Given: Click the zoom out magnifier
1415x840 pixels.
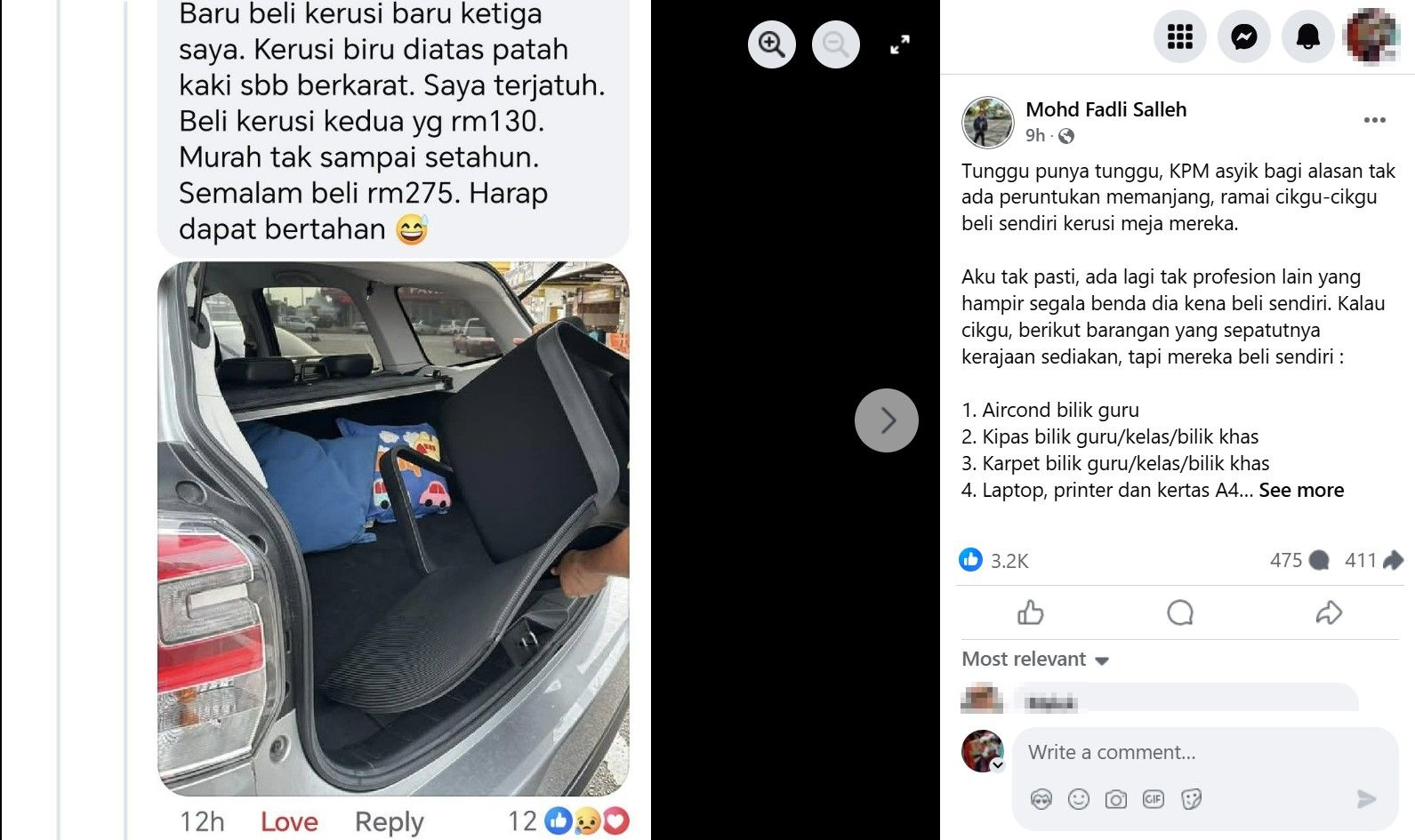Looking at the screenshot, I should tap(836, 44).
